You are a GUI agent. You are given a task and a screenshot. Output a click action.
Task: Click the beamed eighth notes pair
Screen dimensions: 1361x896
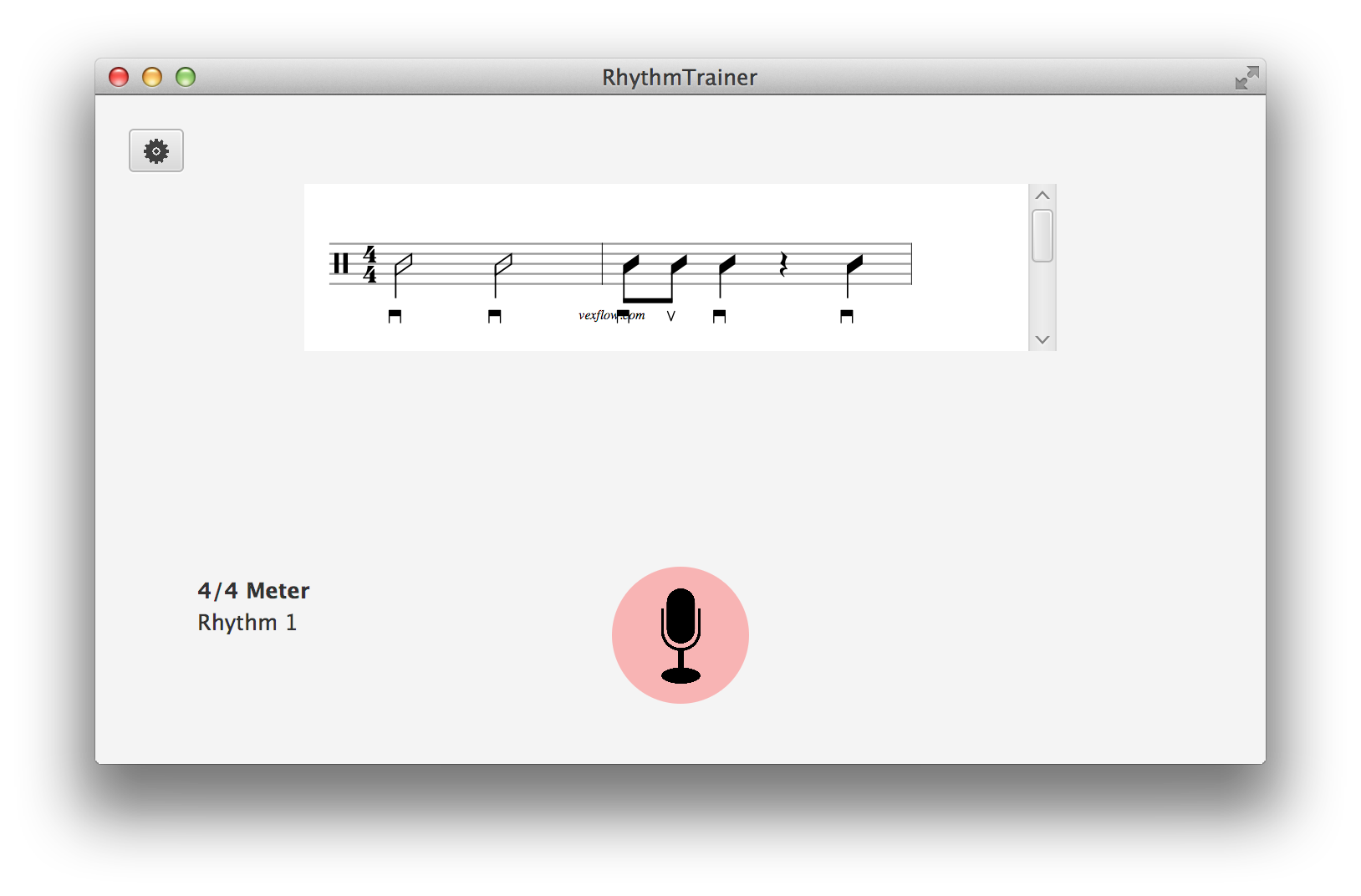(655, 278)
